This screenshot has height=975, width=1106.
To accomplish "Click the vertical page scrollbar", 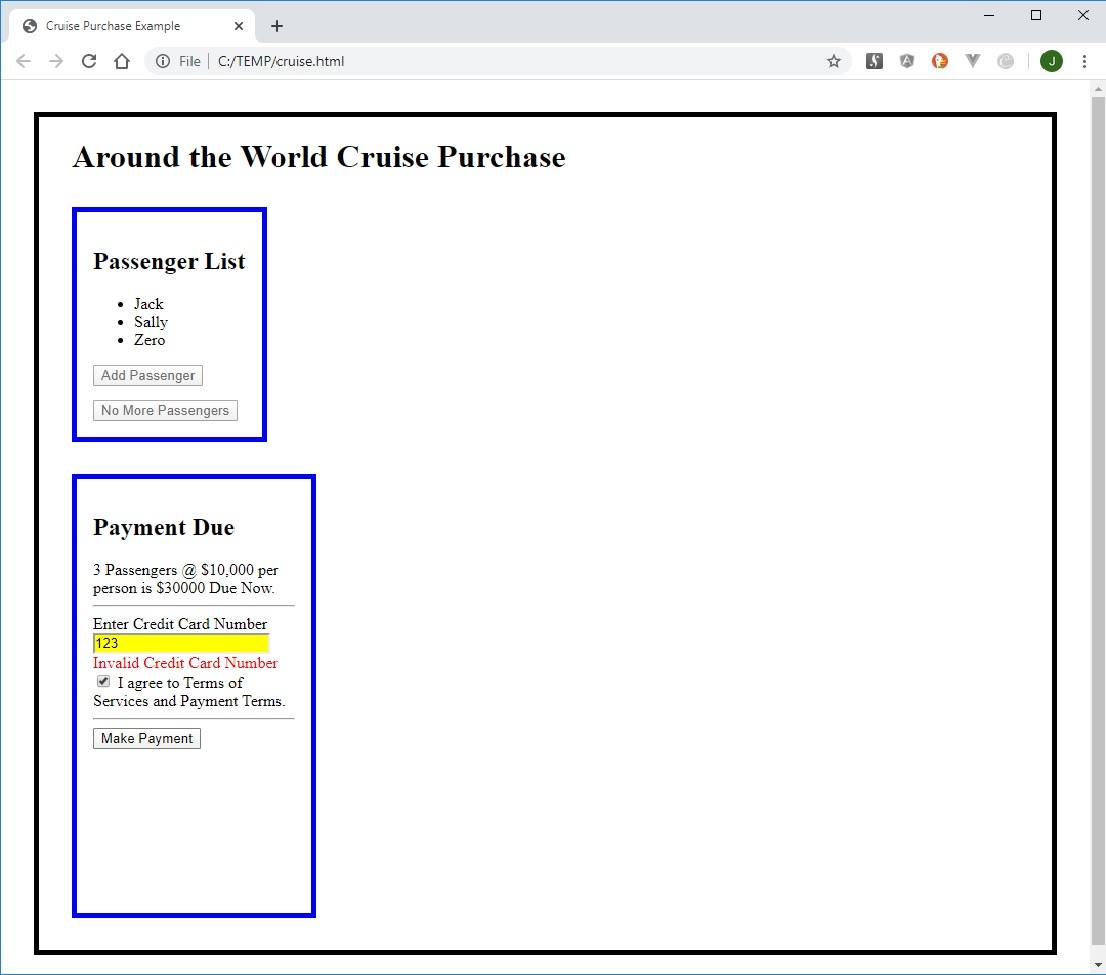I will coord(1098,521).
